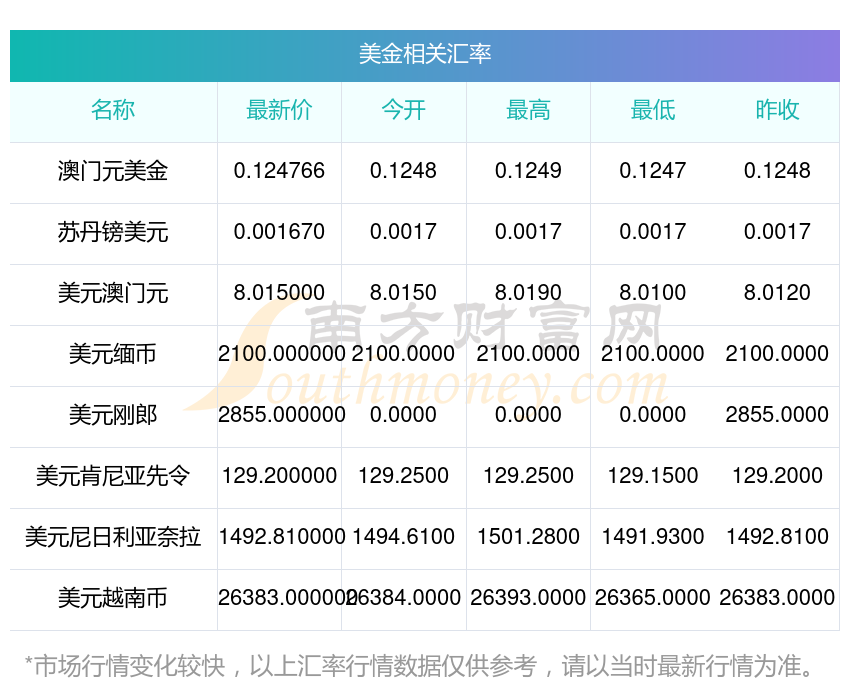
Task: Click the value 1492.810000
Action: [281, 538]
